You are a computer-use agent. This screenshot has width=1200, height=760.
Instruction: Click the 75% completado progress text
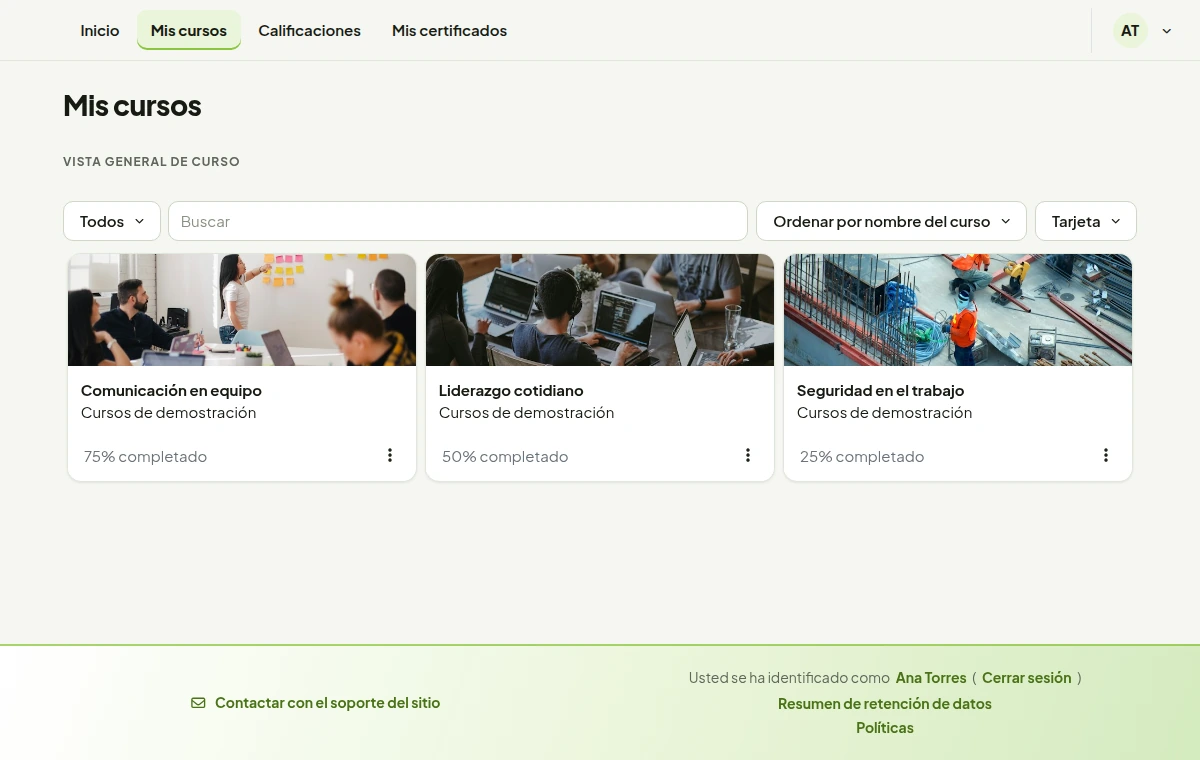[x=145, y=456]
